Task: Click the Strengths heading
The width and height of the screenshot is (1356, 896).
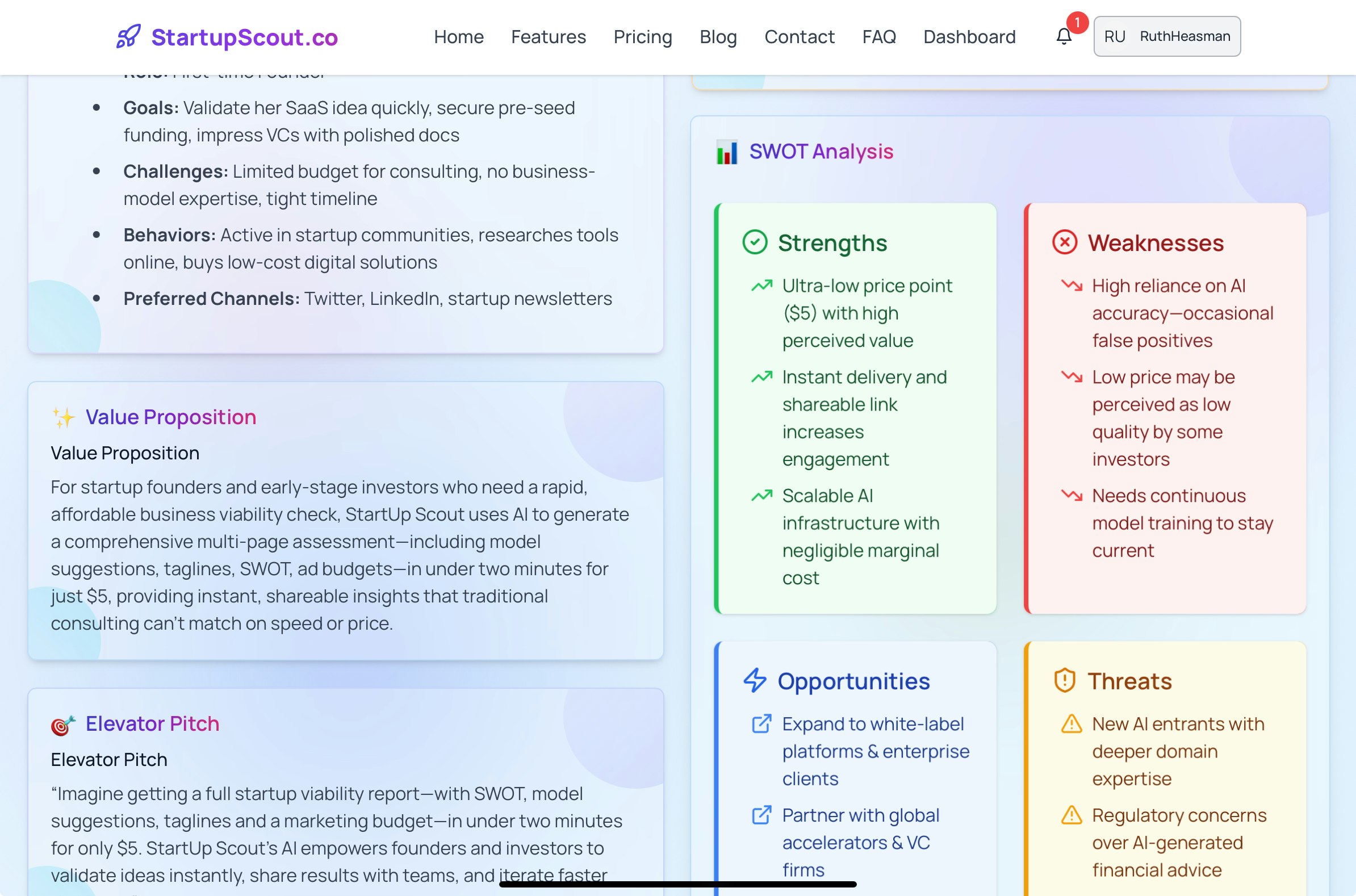Action: 832,243
